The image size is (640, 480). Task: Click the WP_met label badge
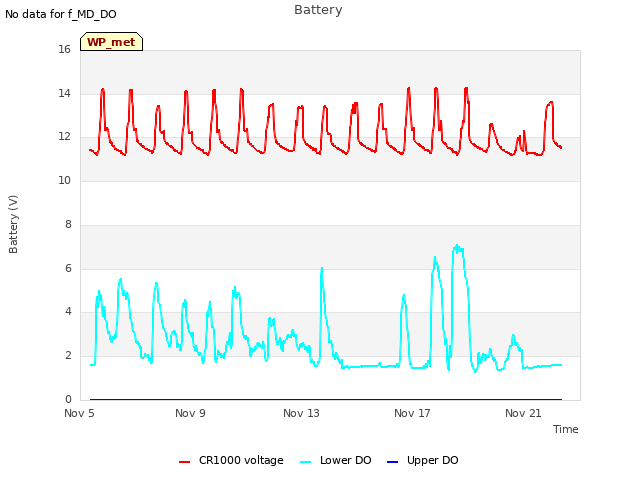click(111, 42)
